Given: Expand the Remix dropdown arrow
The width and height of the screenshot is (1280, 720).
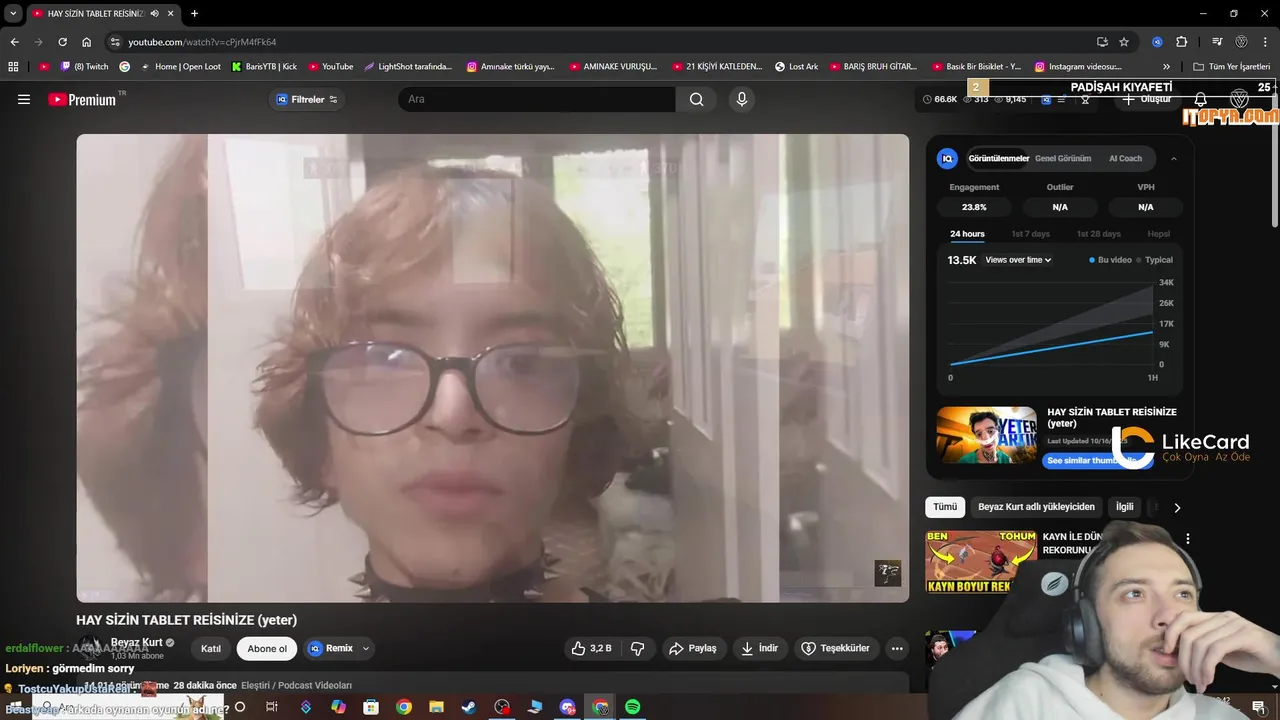Looking at the screenshot, I should click(366, 648).
